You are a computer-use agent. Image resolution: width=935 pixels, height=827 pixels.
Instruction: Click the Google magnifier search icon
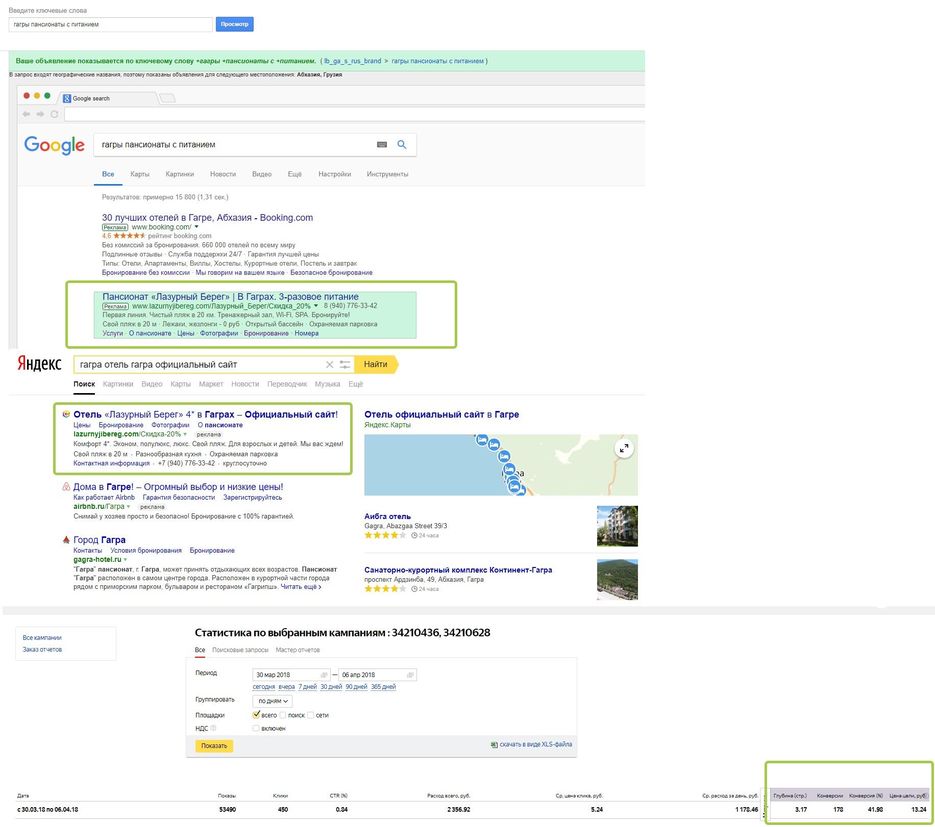pyautogui.click(x=402, y=144)
